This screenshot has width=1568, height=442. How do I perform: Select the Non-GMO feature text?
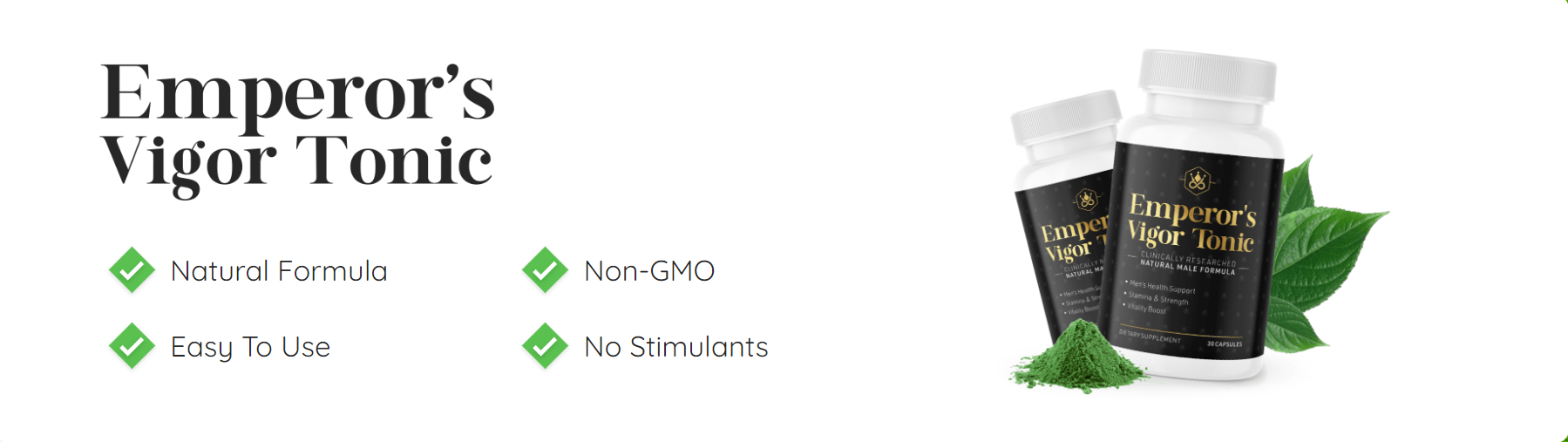pyautogui.click(x=649, y=271)
